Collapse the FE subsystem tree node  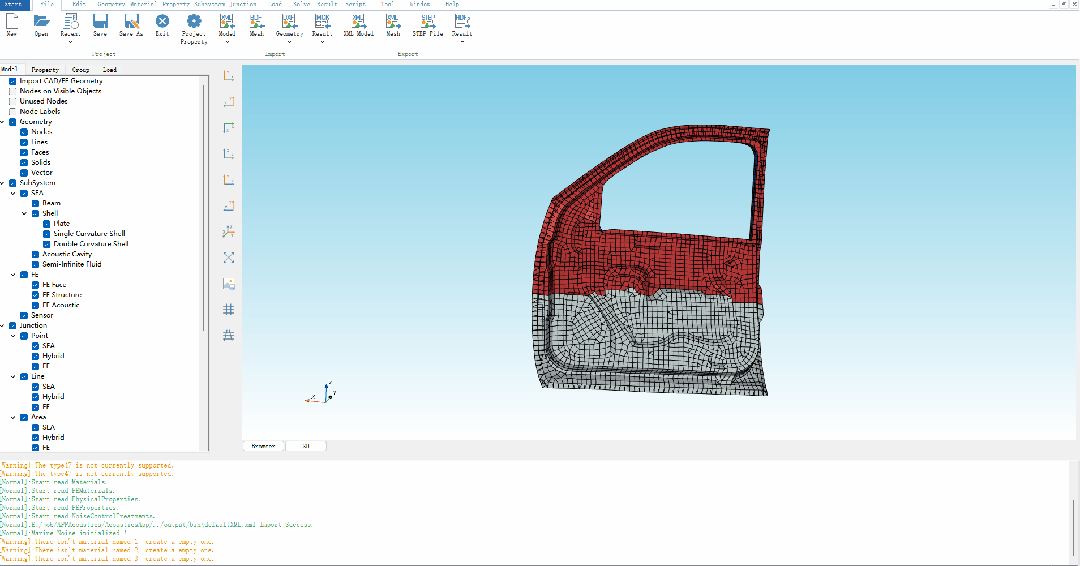[13, 275]
